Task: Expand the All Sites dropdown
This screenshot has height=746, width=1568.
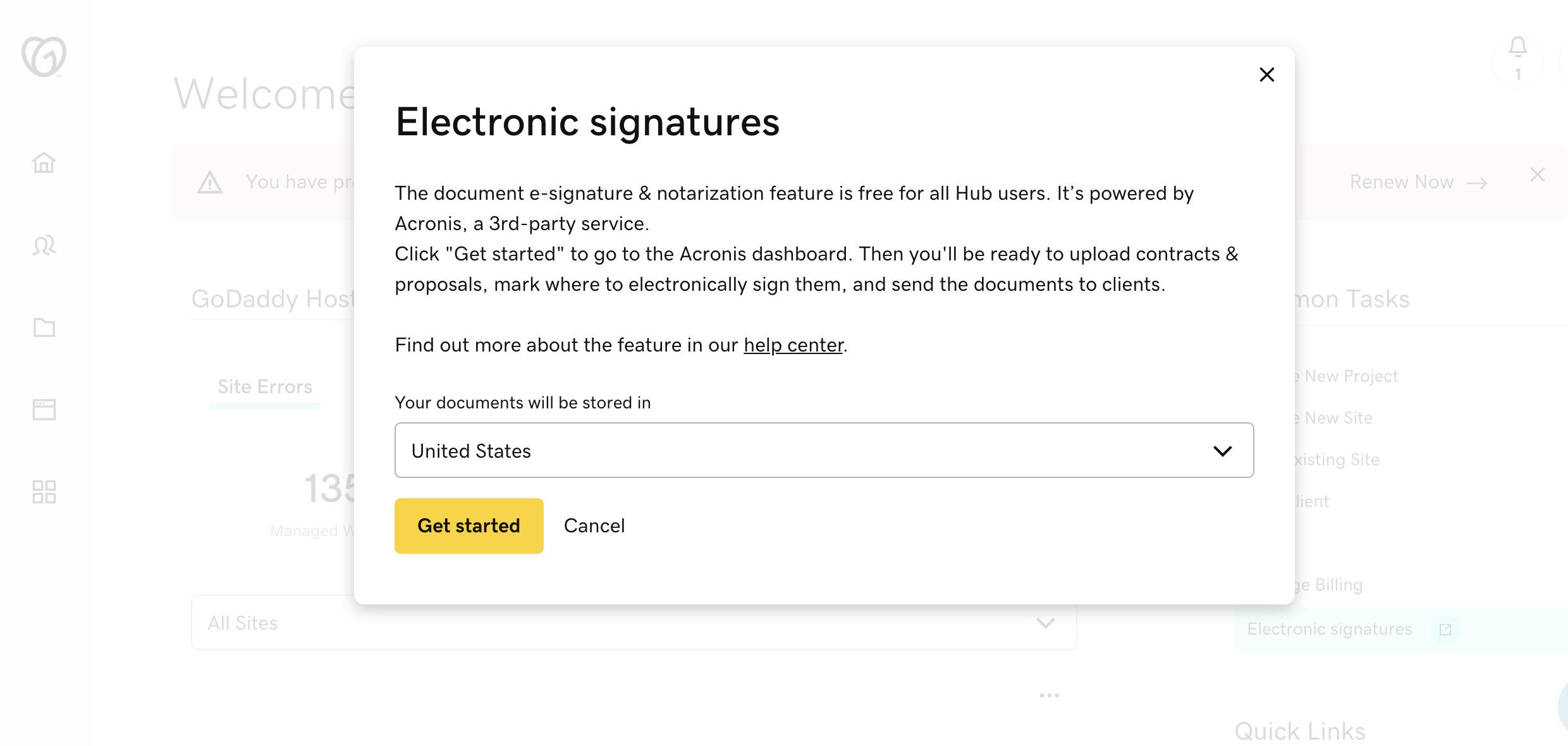Action: (634, 623)
